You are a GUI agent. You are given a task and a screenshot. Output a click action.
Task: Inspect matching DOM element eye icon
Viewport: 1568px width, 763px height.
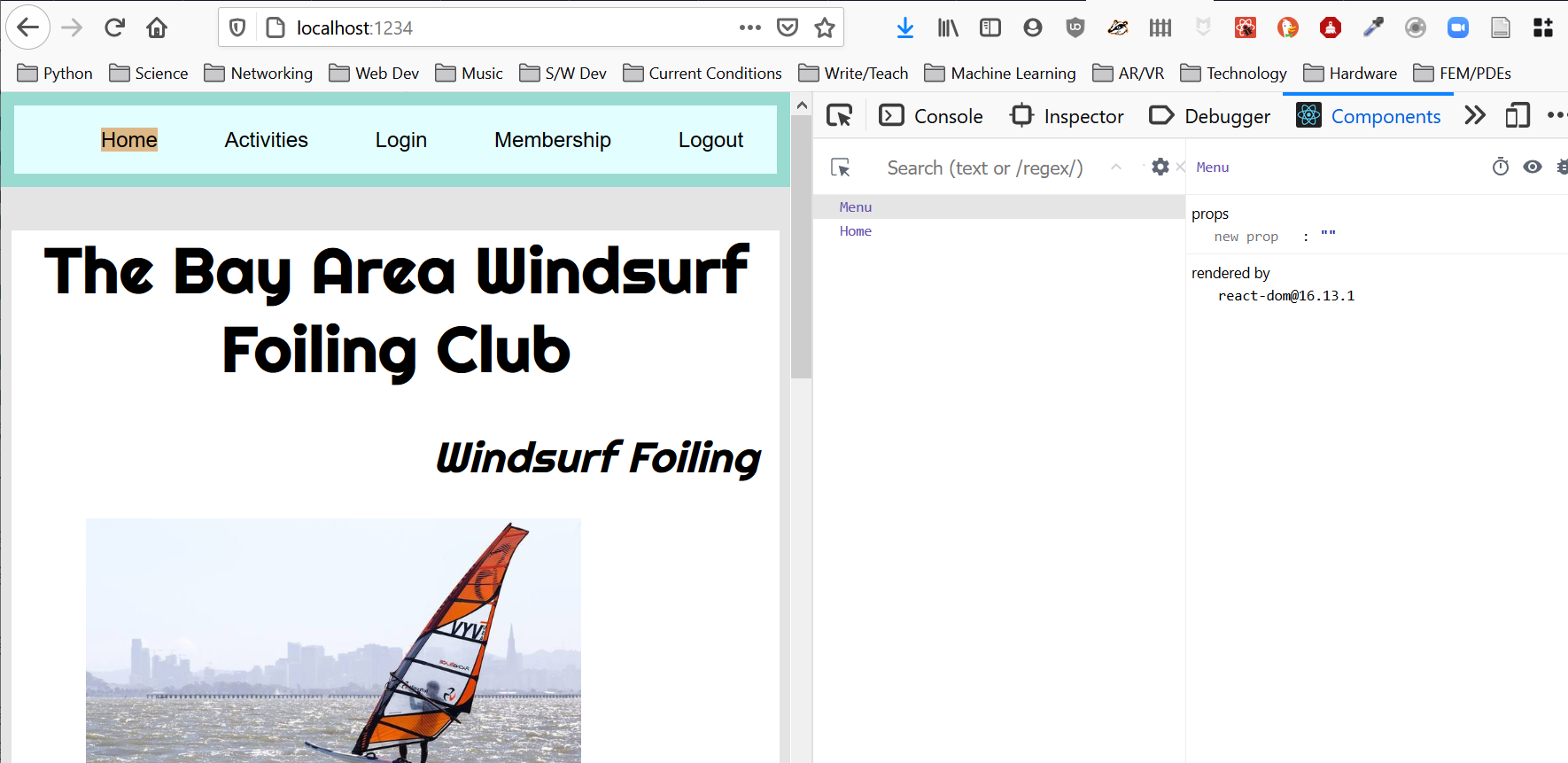point(1533,167)
